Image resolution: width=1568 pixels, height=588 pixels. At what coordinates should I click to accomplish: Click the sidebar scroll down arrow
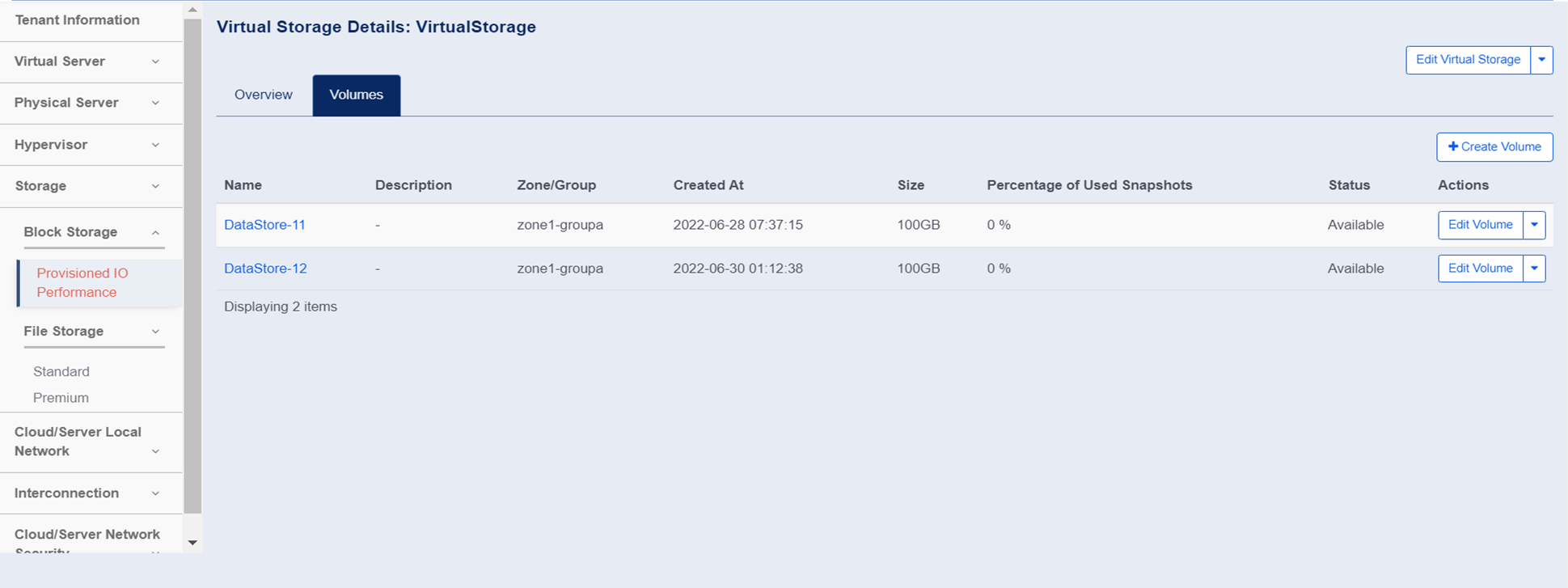pyautogui.click(x=192, y=543)
